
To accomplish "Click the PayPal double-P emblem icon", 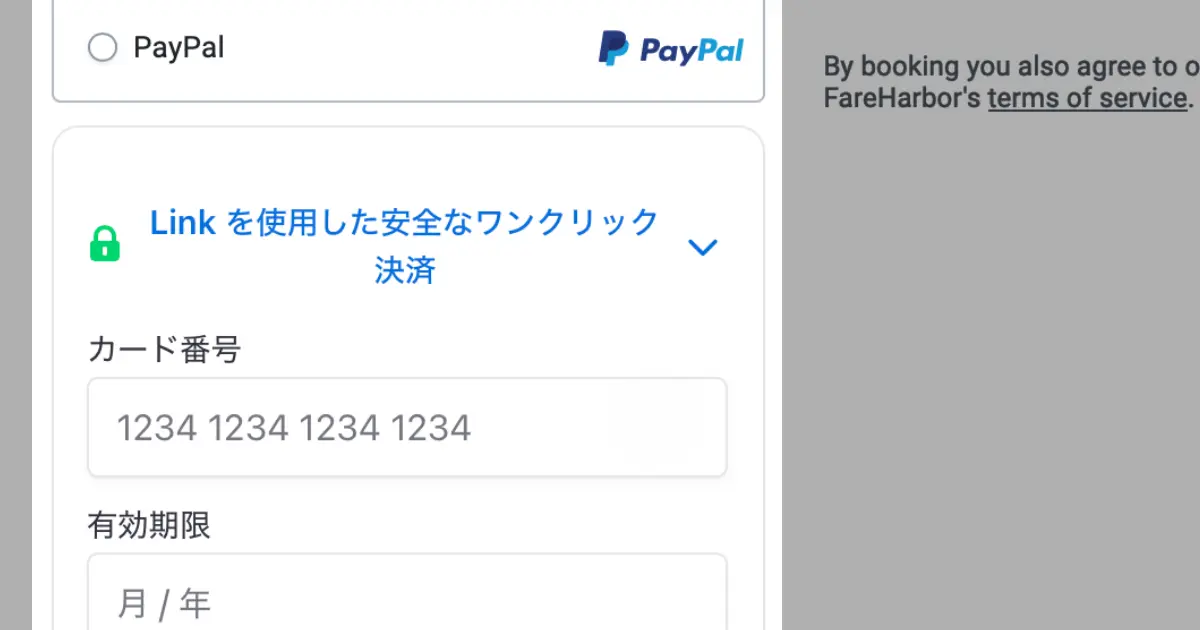I will 613,48.
